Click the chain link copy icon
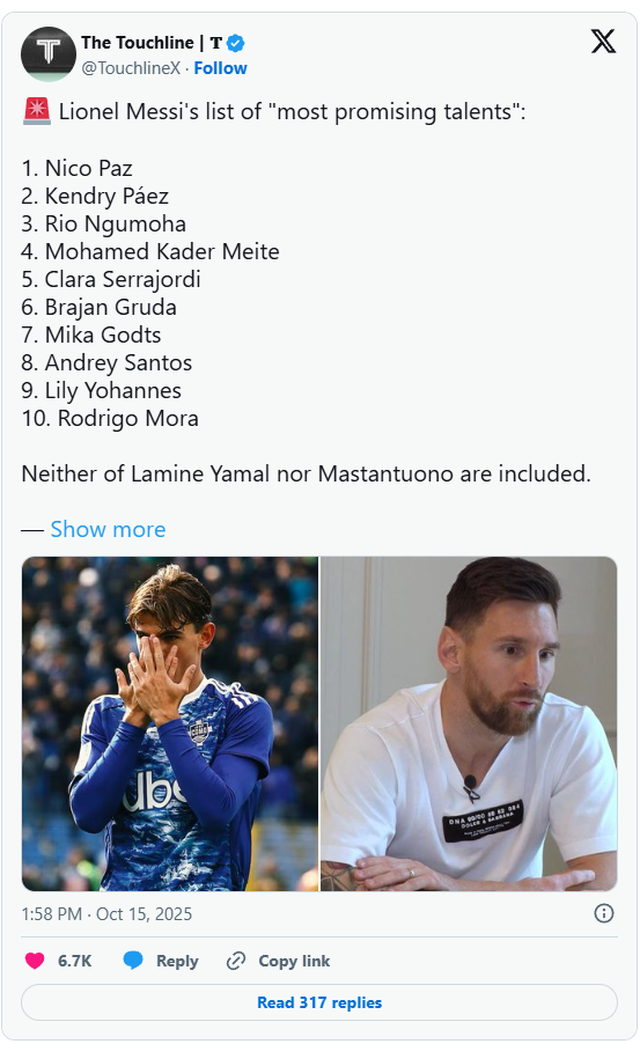Image resolution: width=640 pixels, height=1044 pixels. click(x=236, y=961)
